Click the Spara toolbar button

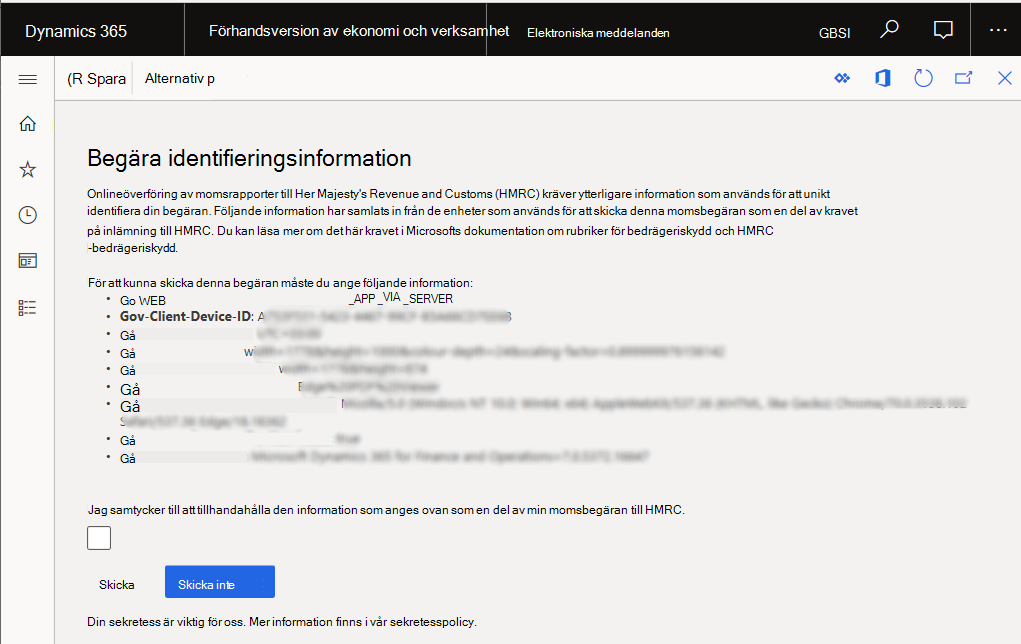(x=96, y=79)
